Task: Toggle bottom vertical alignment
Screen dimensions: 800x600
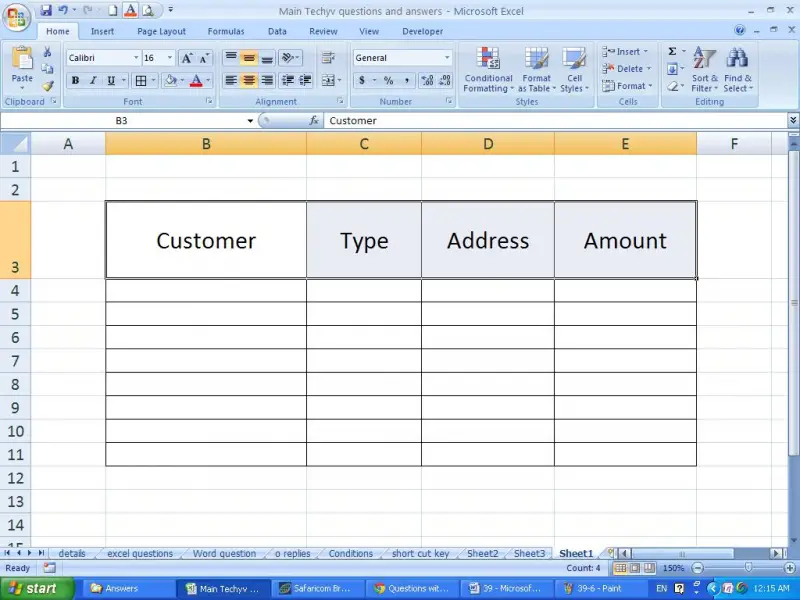Action: tap(266, 58)
